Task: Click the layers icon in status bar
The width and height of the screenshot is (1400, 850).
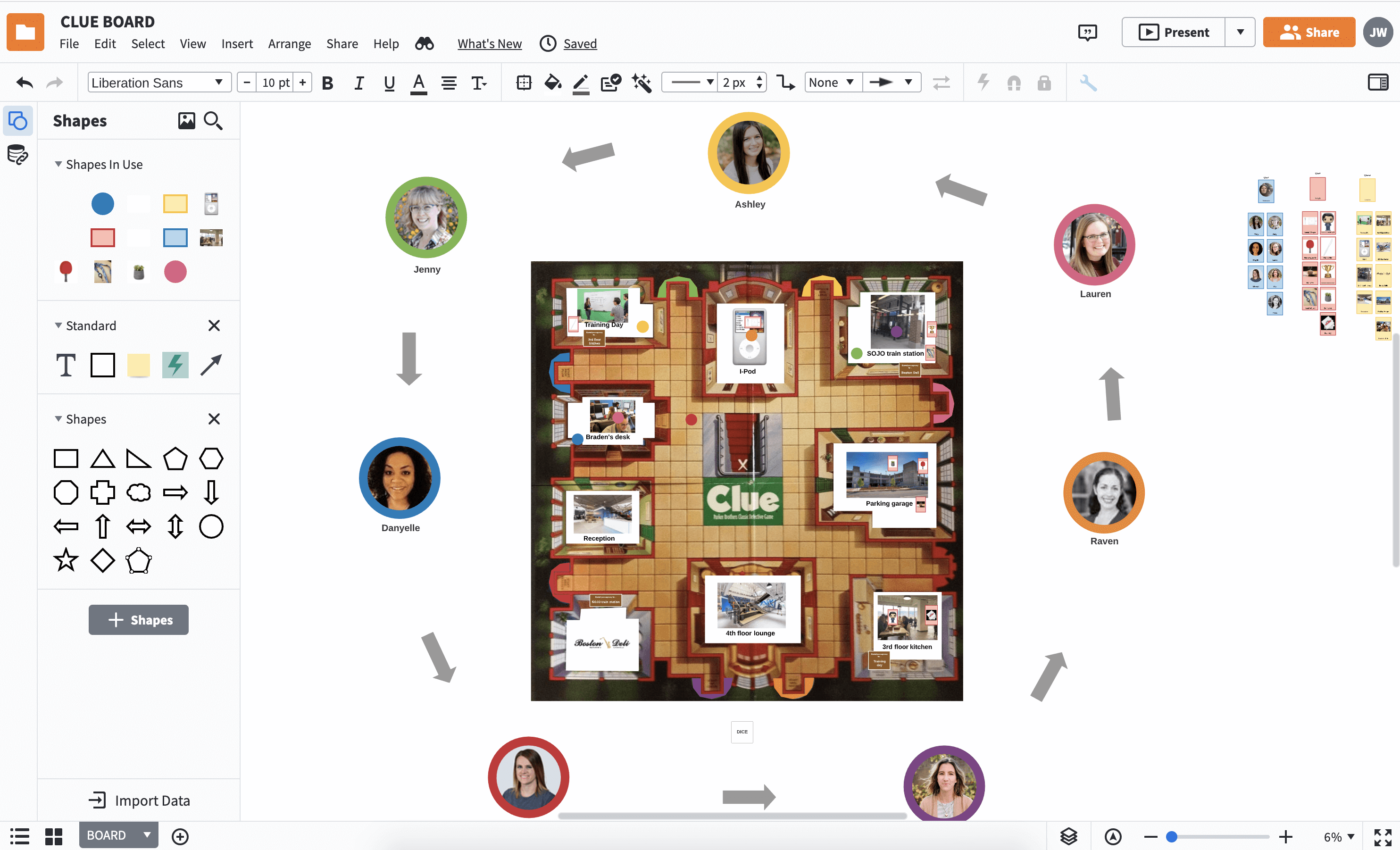Action: tap(1069, 836)
